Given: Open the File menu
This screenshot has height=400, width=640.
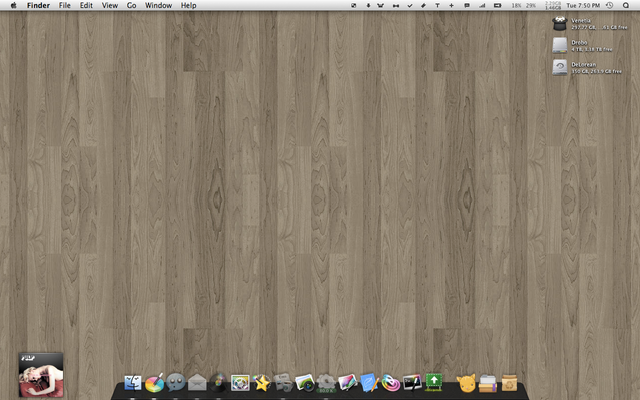Looking at the screenshot, I should click(x=64, y=5).
